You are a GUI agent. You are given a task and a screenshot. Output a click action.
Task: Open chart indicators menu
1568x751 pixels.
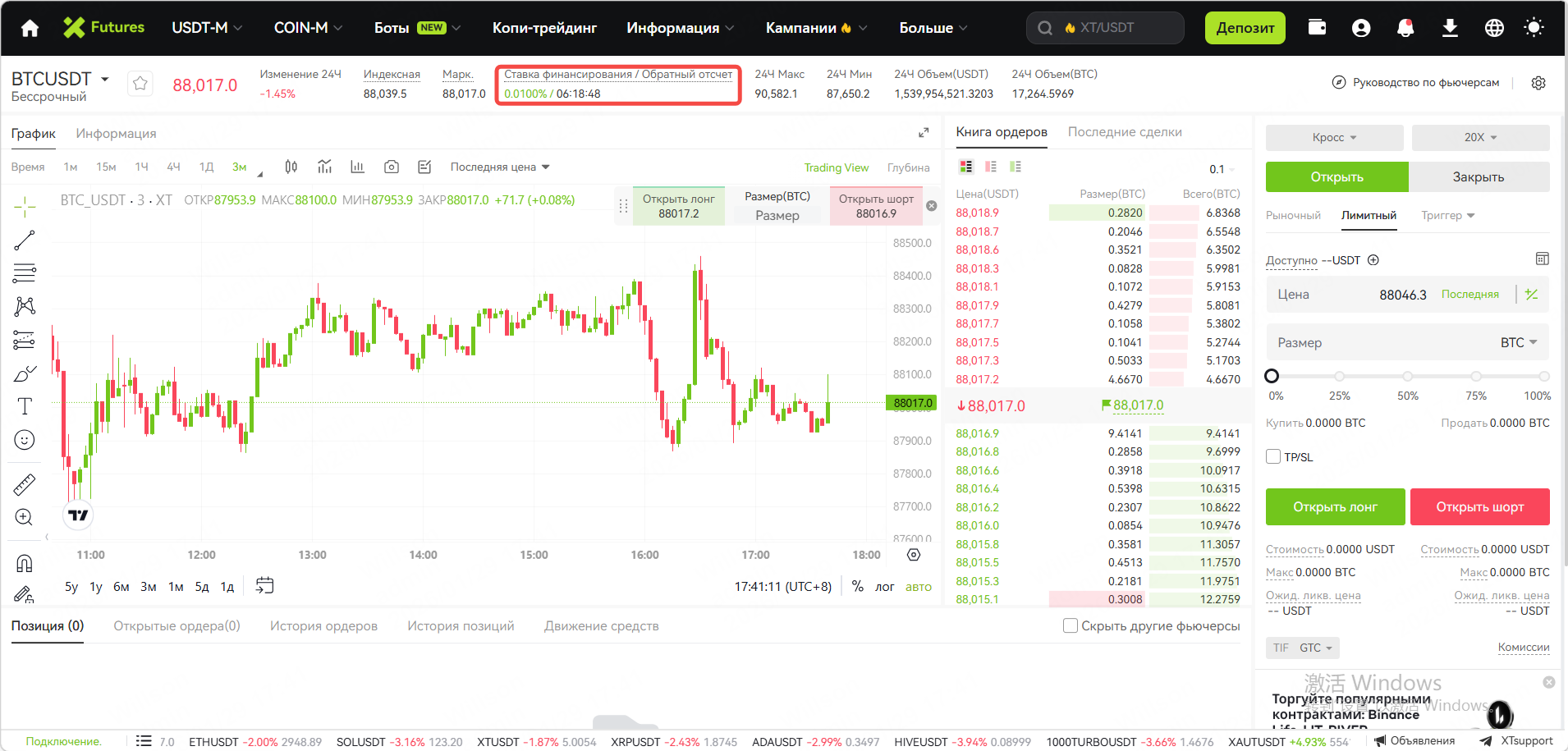point(325,167)
